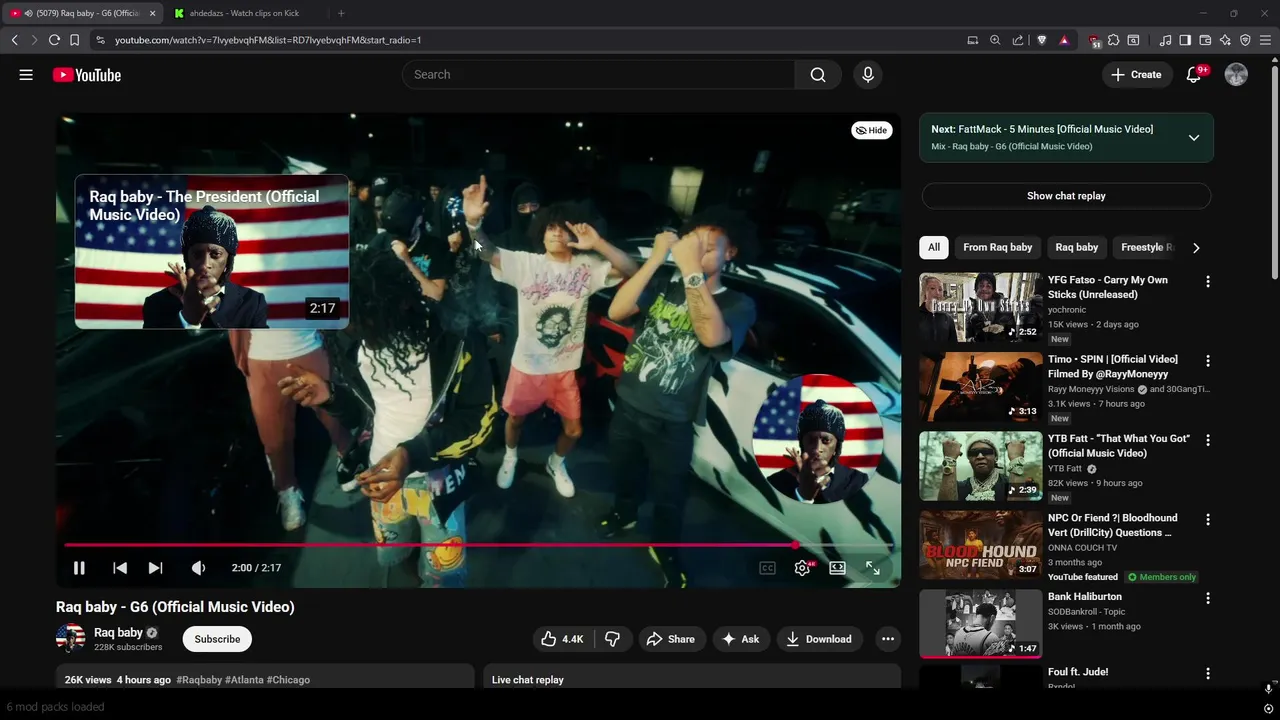The height and width of the screenshot is (720, 1280).
Task: Open the playlist music note icon
Action: 1165,40
